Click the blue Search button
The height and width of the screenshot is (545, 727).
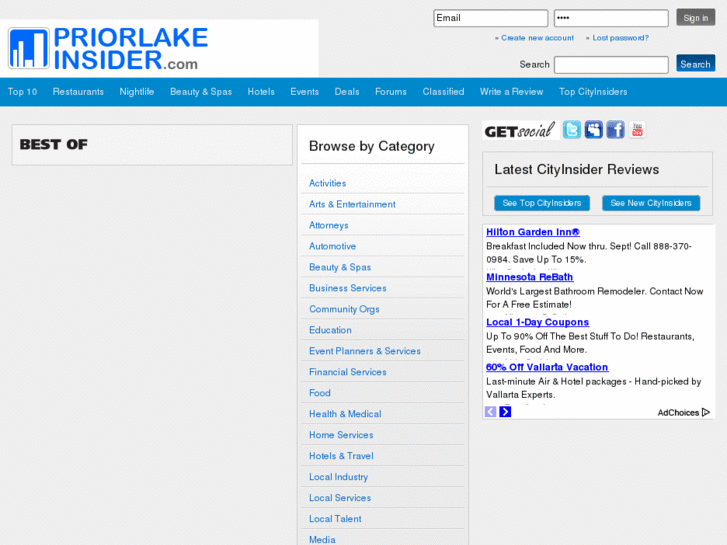coord(695,64)
